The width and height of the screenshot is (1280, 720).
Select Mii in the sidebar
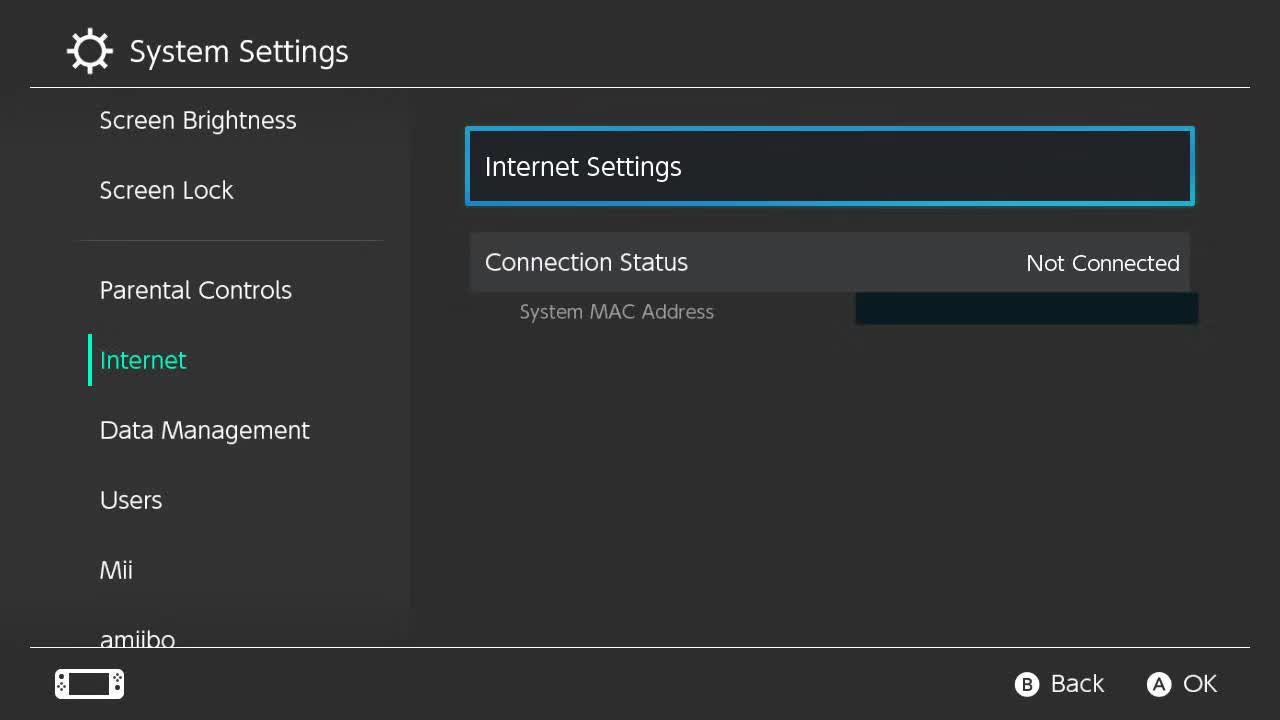coord(116,571)
